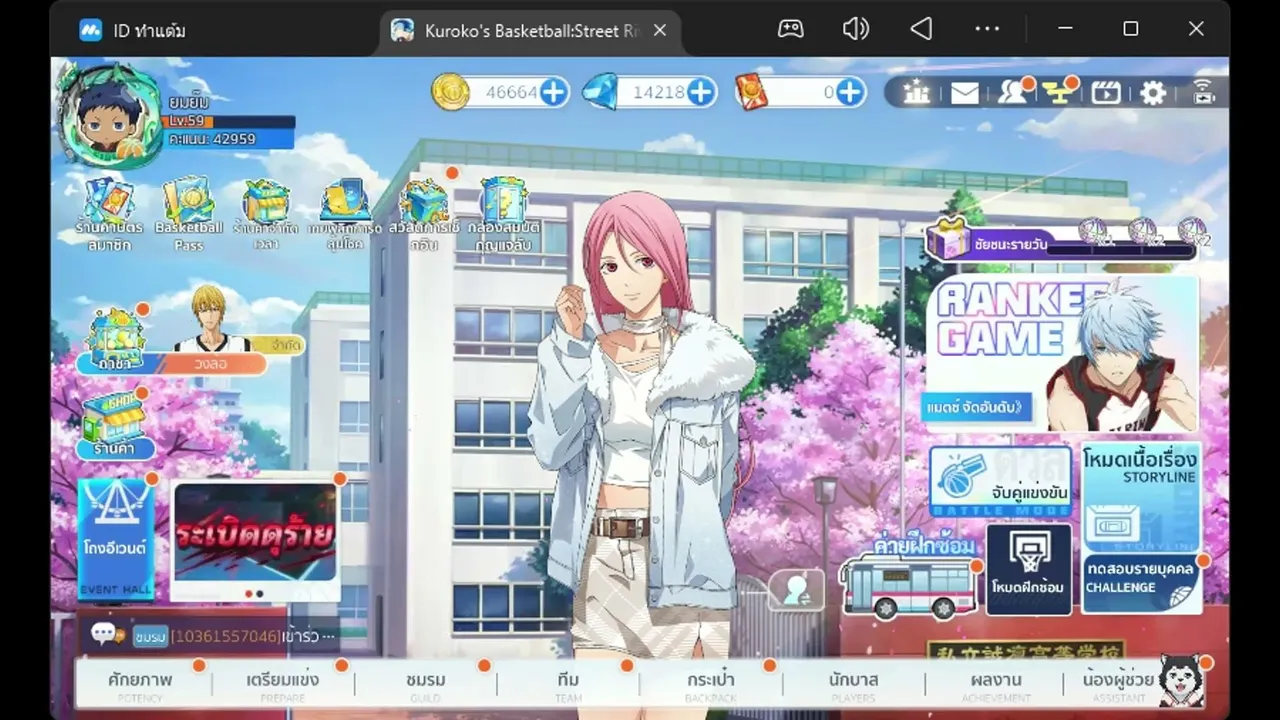Open the player avatar profile
The image size is (1280, 720).
point(108,117)
